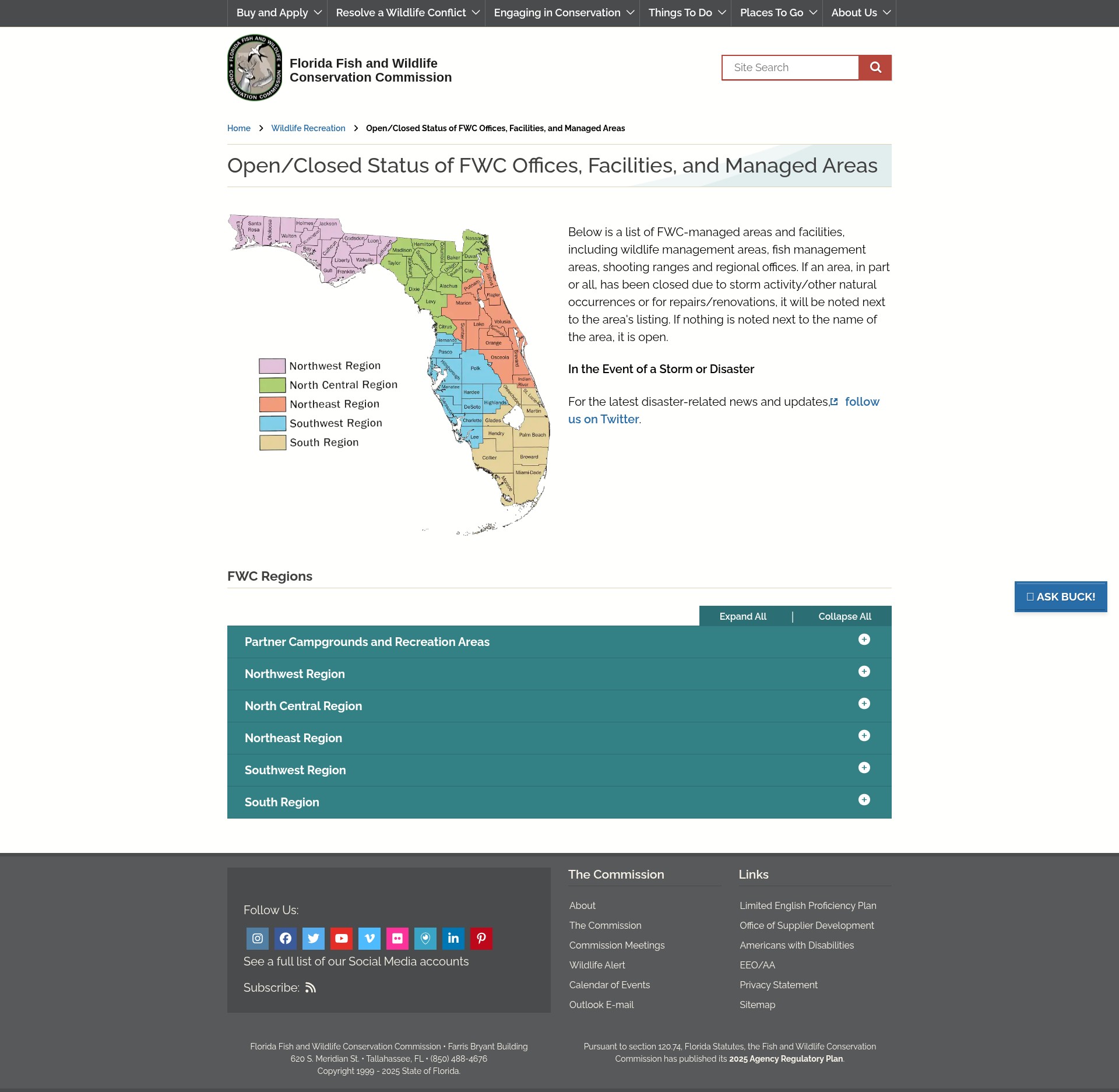Viewport: 1119px width, 1092px height.
Task: Click the site search magnifier button
Action: point(875,68)
